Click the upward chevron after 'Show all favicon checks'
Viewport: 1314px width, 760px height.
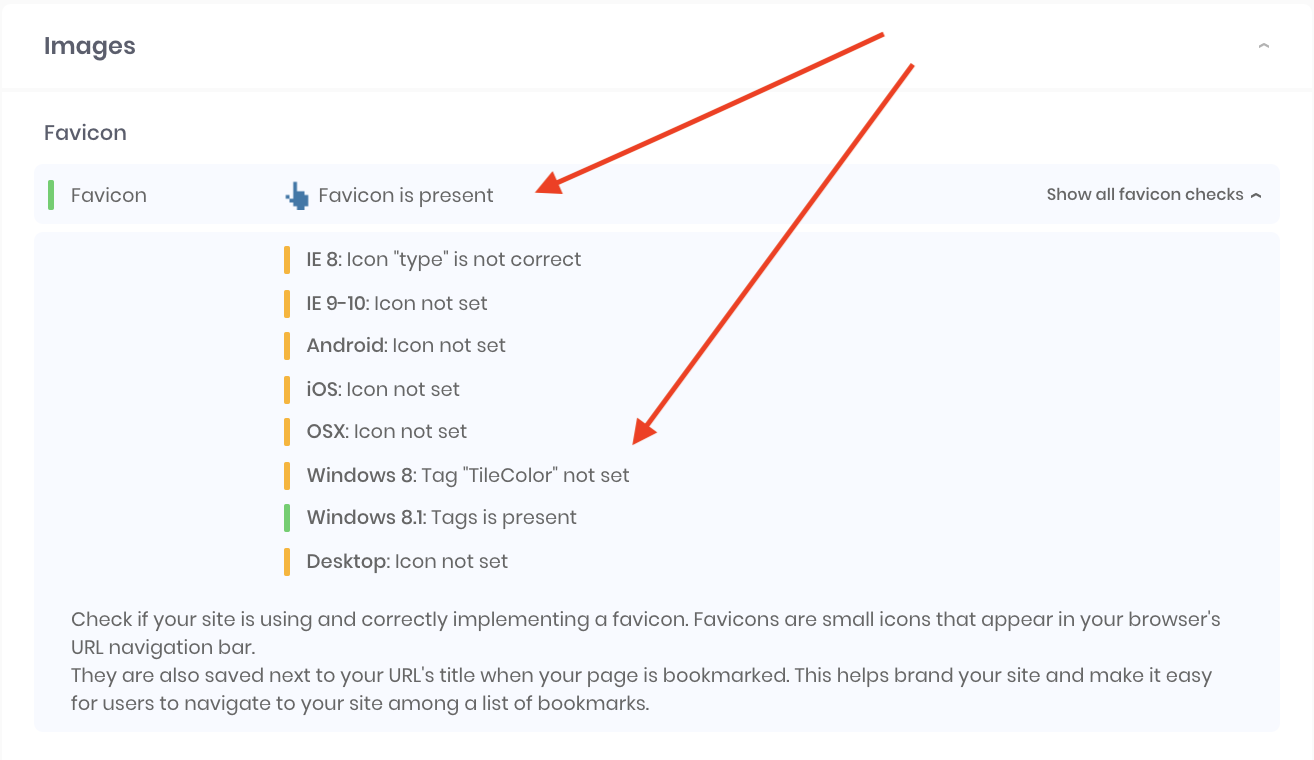[x=1257, y=194]
